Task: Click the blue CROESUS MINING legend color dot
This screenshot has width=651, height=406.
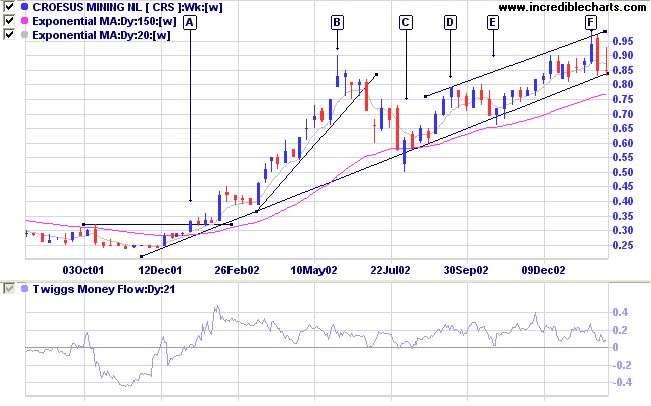Action: 24,7
